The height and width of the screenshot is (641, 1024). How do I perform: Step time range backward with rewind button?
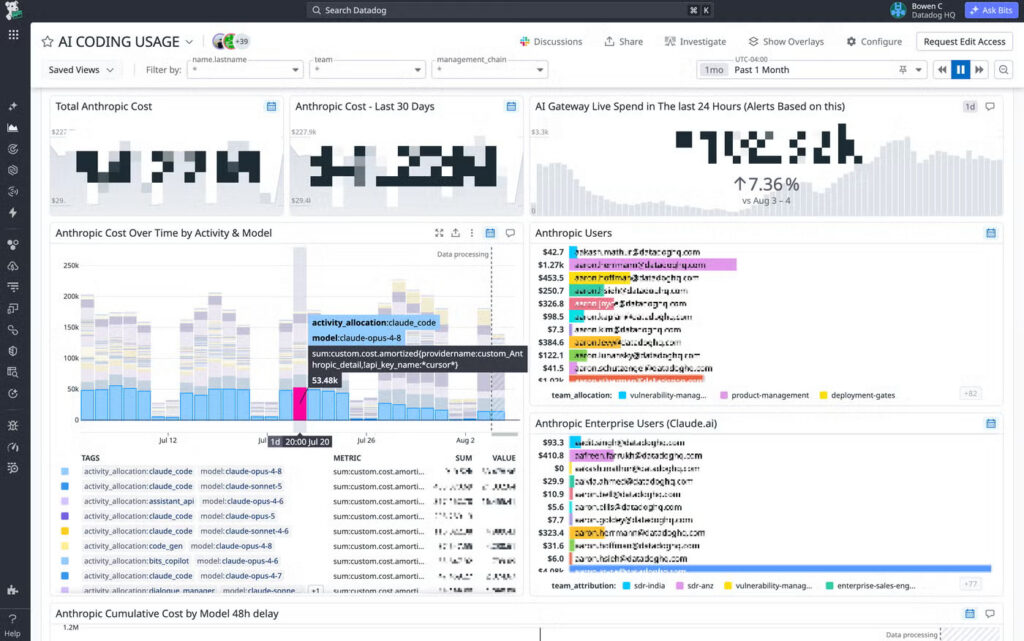click(942, 70)
